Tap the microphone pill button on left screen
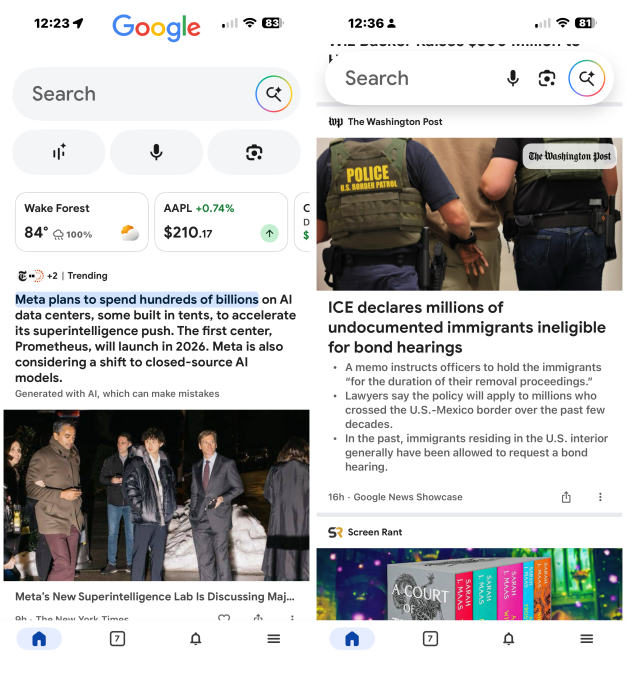The width and height of the screenshot is (626, 680). (156, 152)
